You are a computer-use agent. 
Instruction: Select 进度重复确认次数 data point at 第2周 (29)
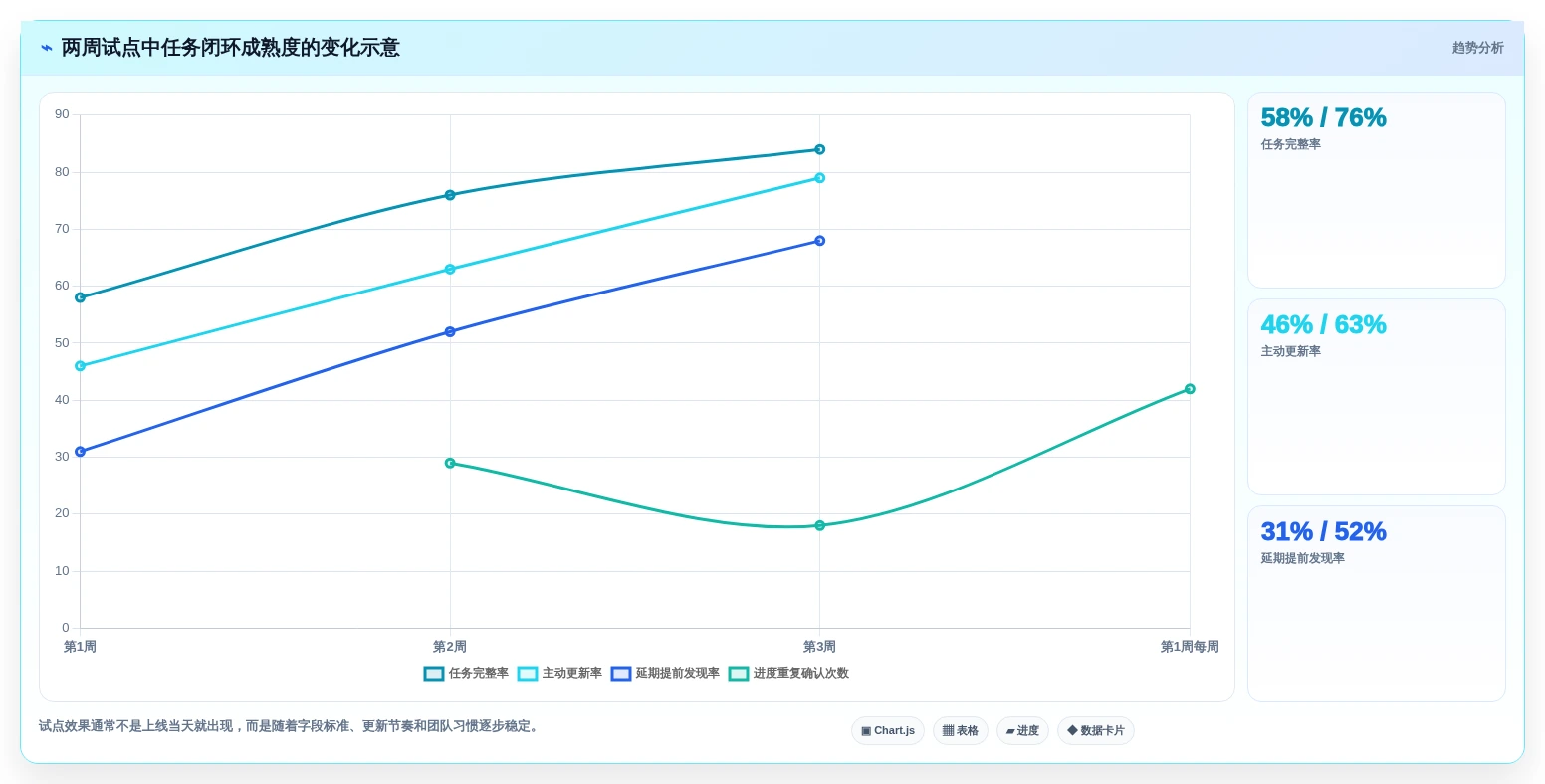(x=450, y=463)
